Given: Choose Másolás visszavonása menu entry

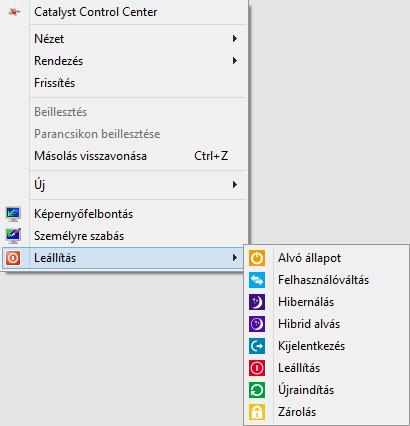Looking at the screenshot, I should (x=124, y=156).
